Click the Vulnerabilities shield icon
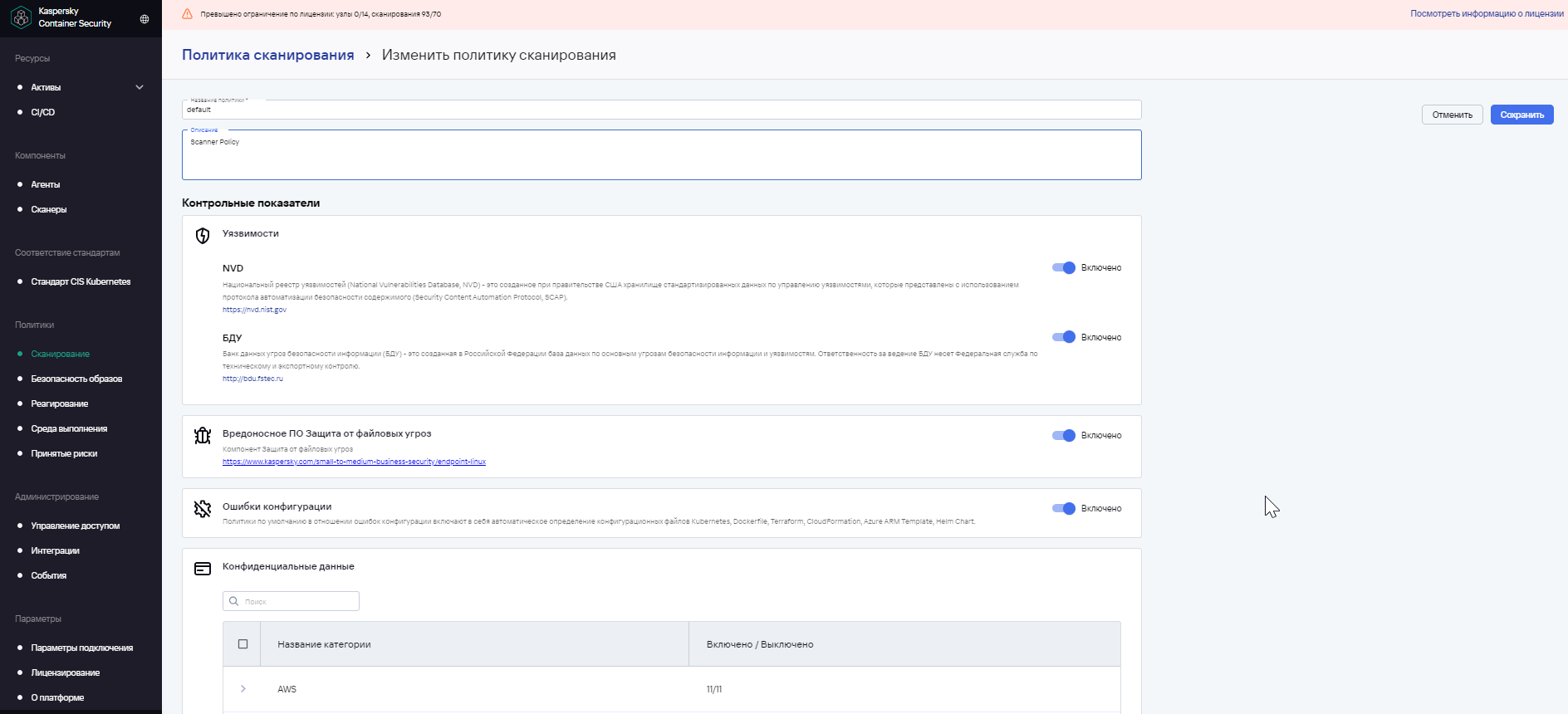The image size is (1568, 714). (x=203, y=236)
